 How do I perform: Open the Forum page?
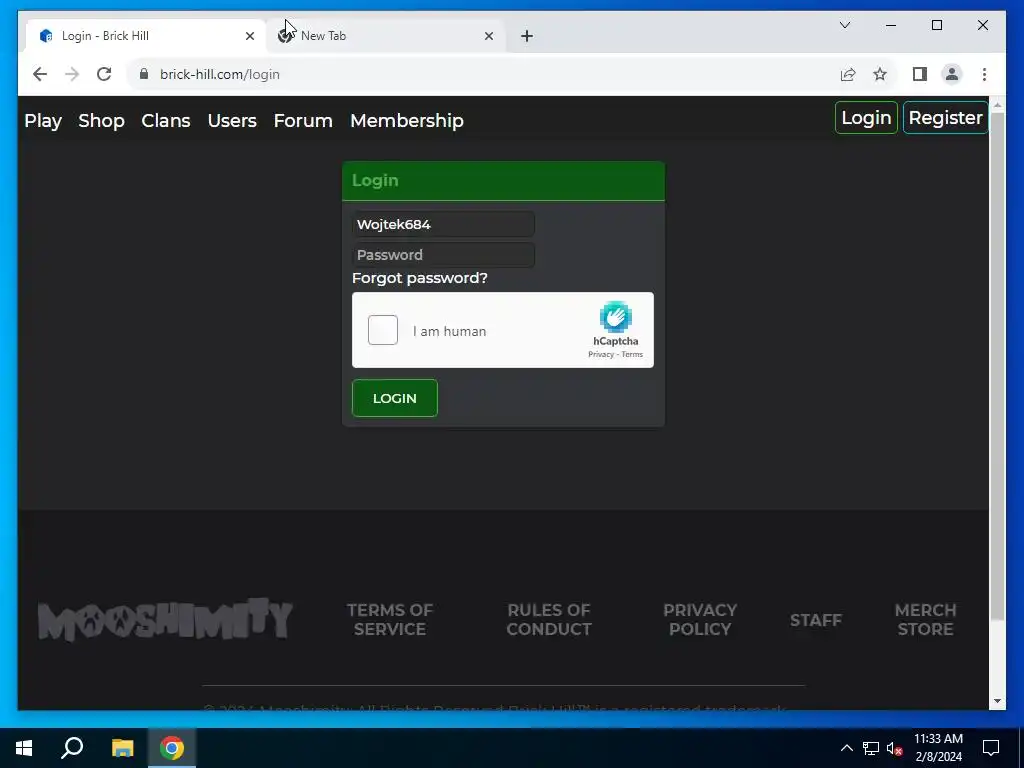click(x=303, y=121)
